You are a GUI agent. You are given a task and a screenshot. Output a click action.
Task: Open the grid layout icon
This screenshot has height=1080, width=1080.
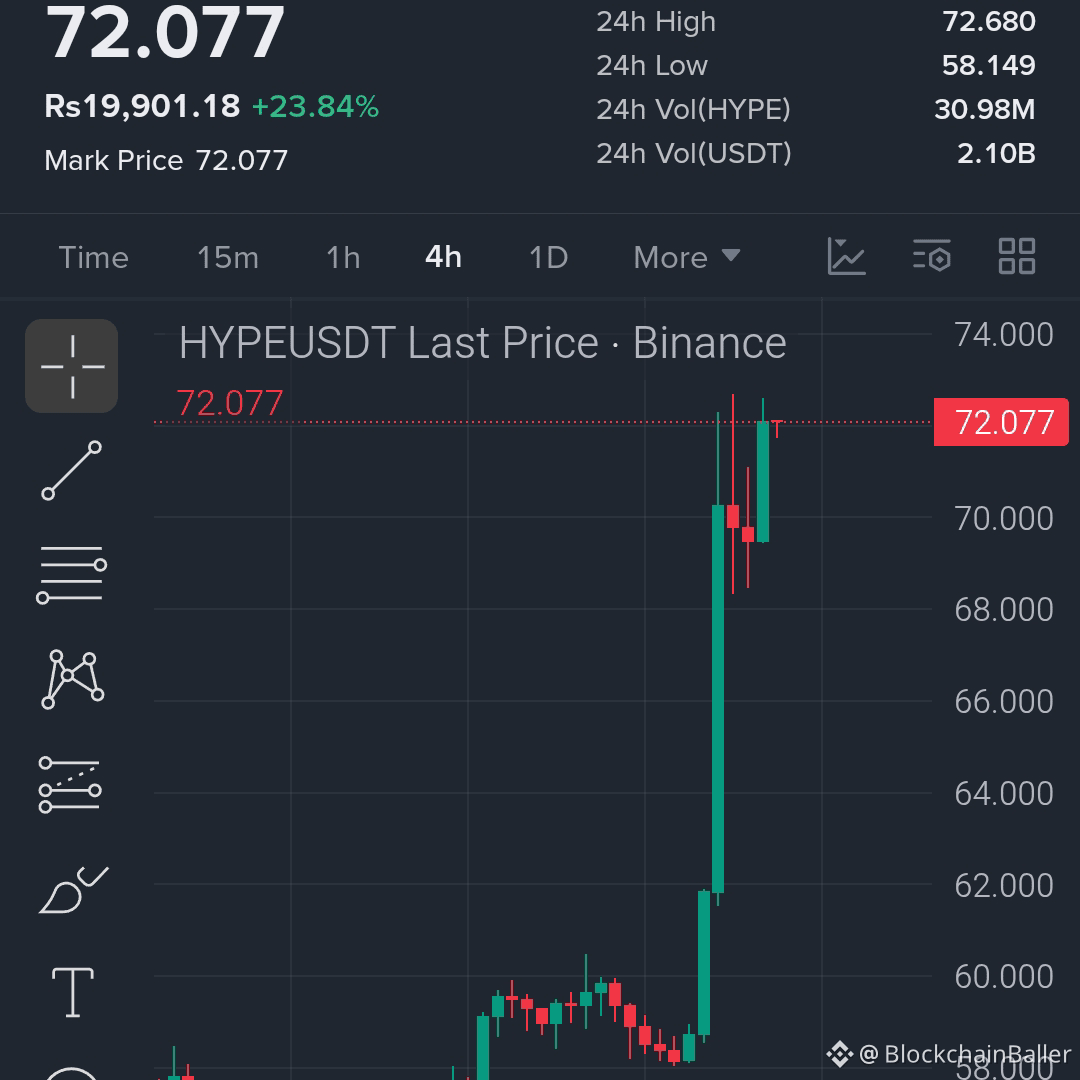pyautogui.click(x=1017, y=256)
